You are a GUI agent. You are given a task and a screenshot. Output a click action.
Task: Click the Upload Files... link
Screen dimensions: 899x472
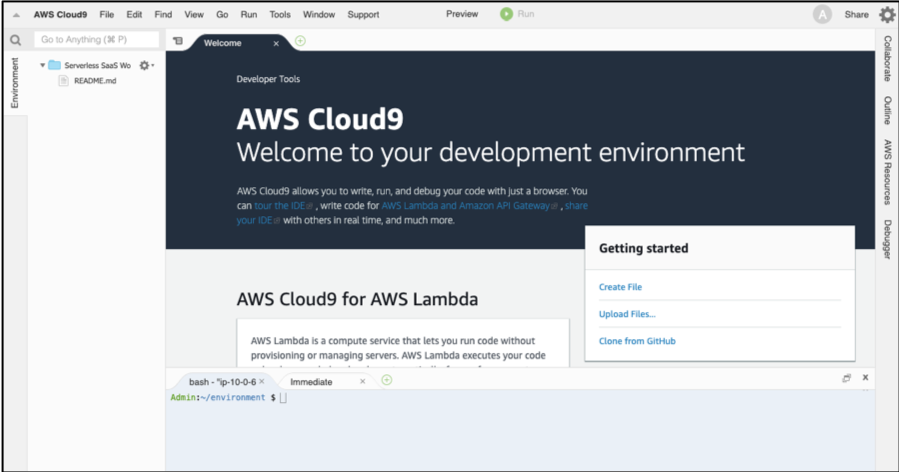pos(627,314)
